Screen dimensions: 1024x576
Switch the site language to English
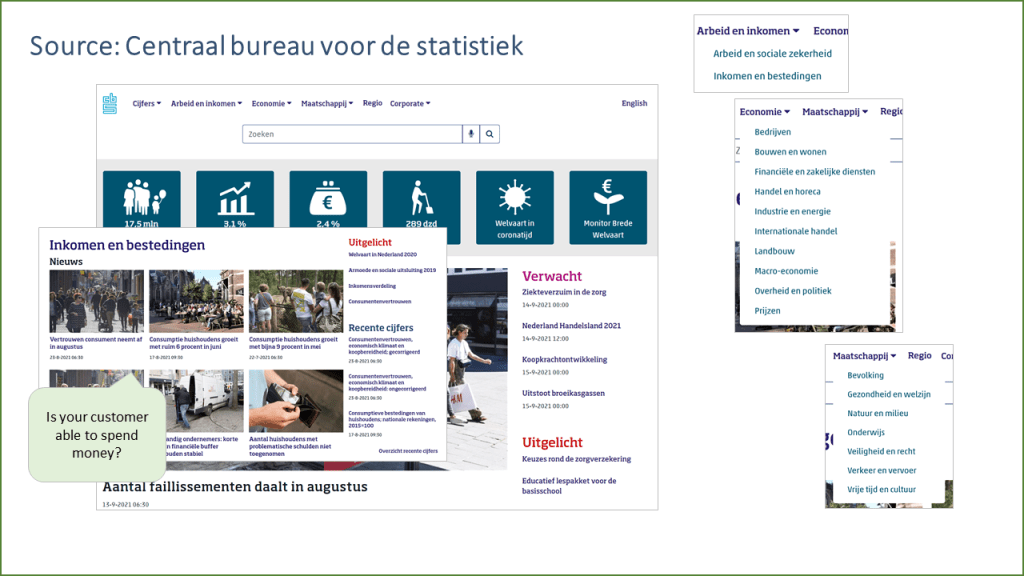click(634, 103)
